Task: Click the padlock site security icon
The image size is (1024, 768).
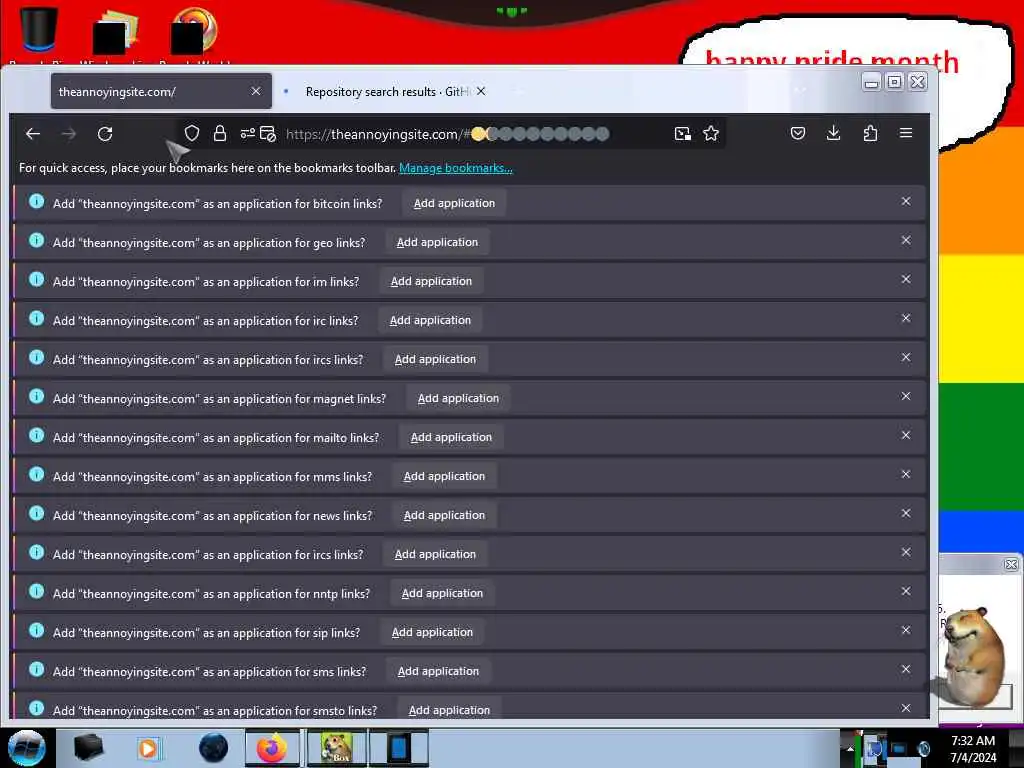Action: (x=220, y=133)
